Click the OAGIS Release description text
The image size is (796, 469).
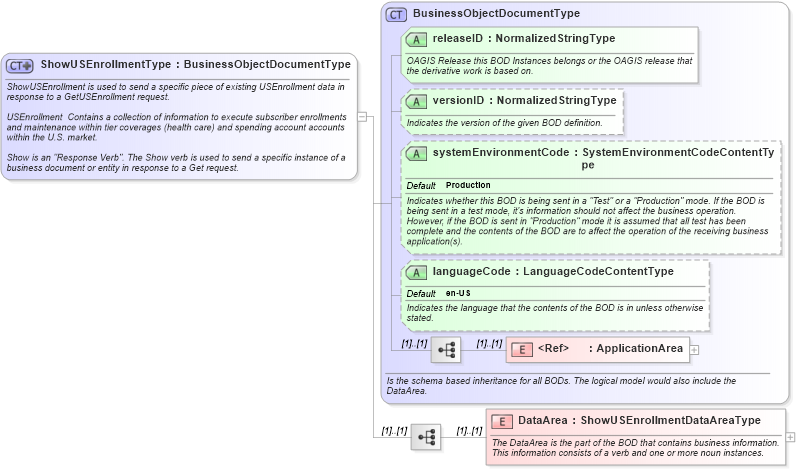(549, 66)
